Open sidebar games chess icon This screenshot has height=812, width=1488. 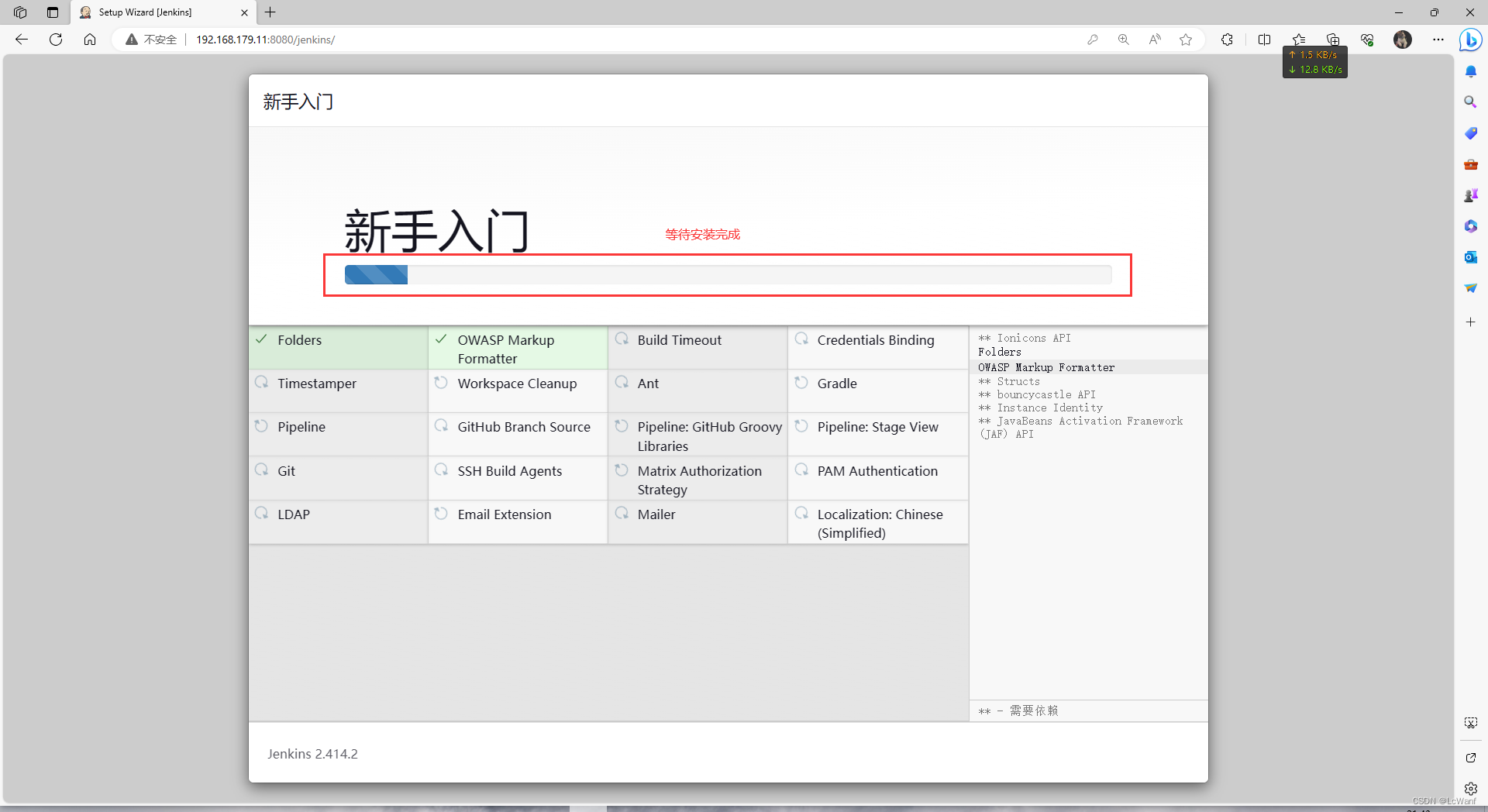1470,195
